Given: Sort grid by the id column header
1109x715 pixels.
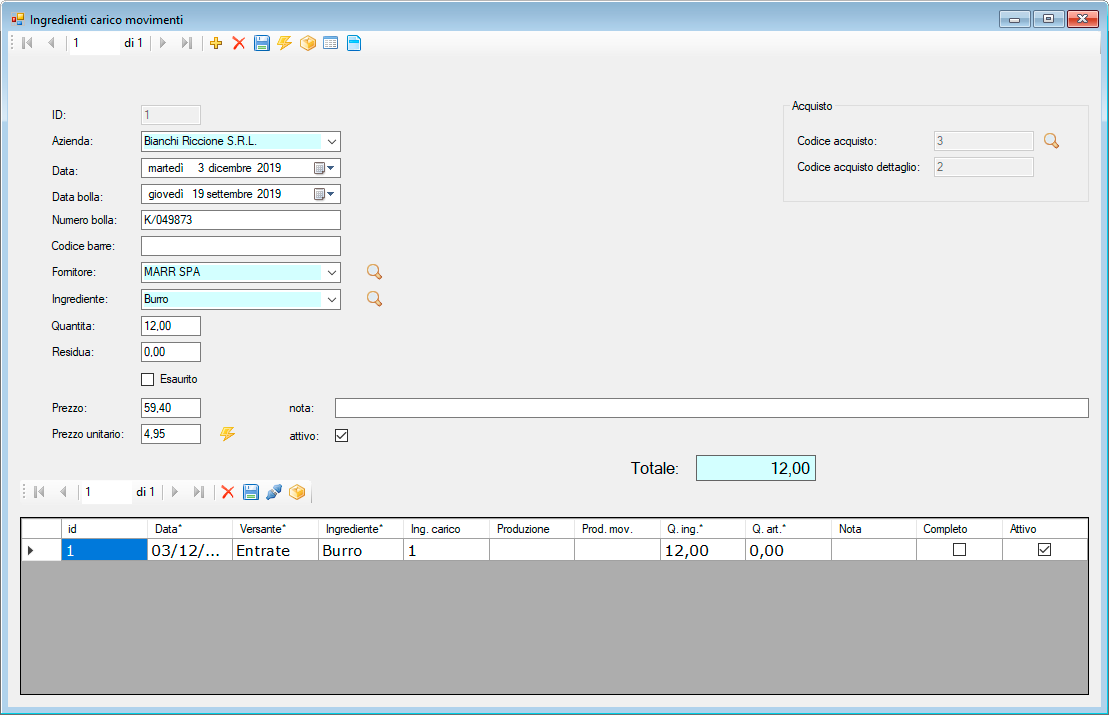Looking at the screenshot, I should (104, 529).
